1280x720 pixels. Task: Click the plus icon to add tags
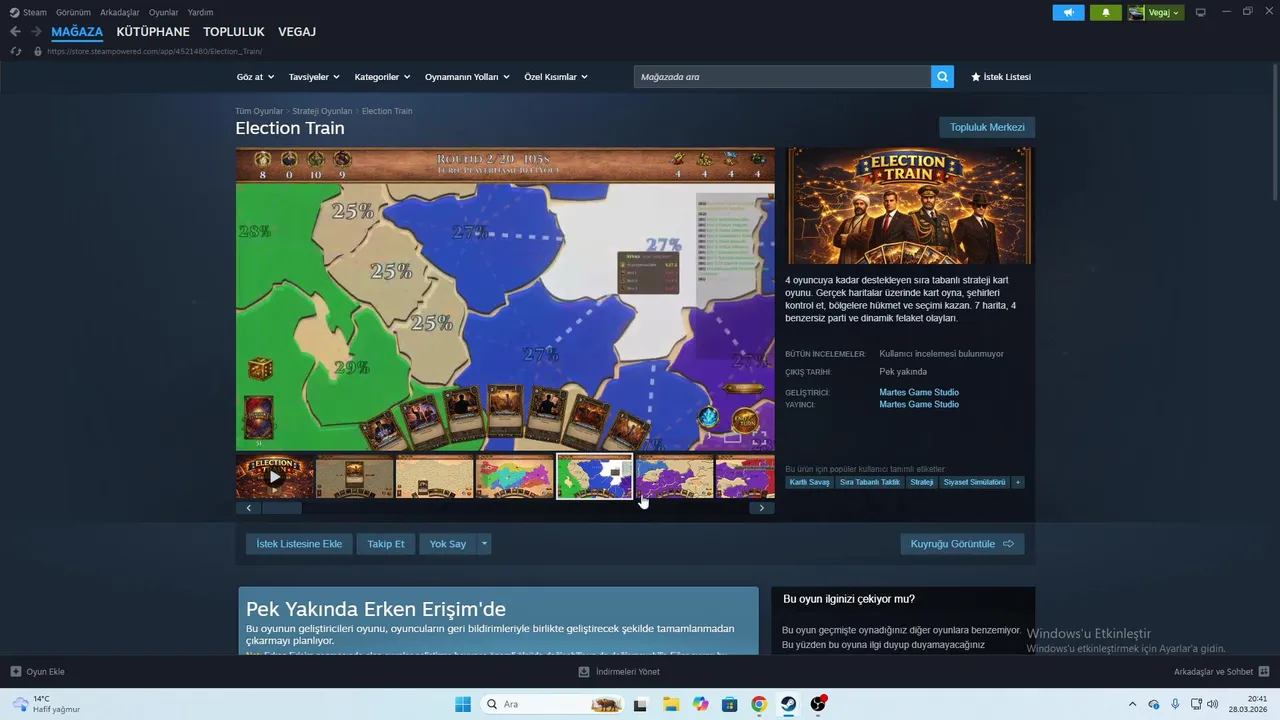click(x=1018, y=482)
